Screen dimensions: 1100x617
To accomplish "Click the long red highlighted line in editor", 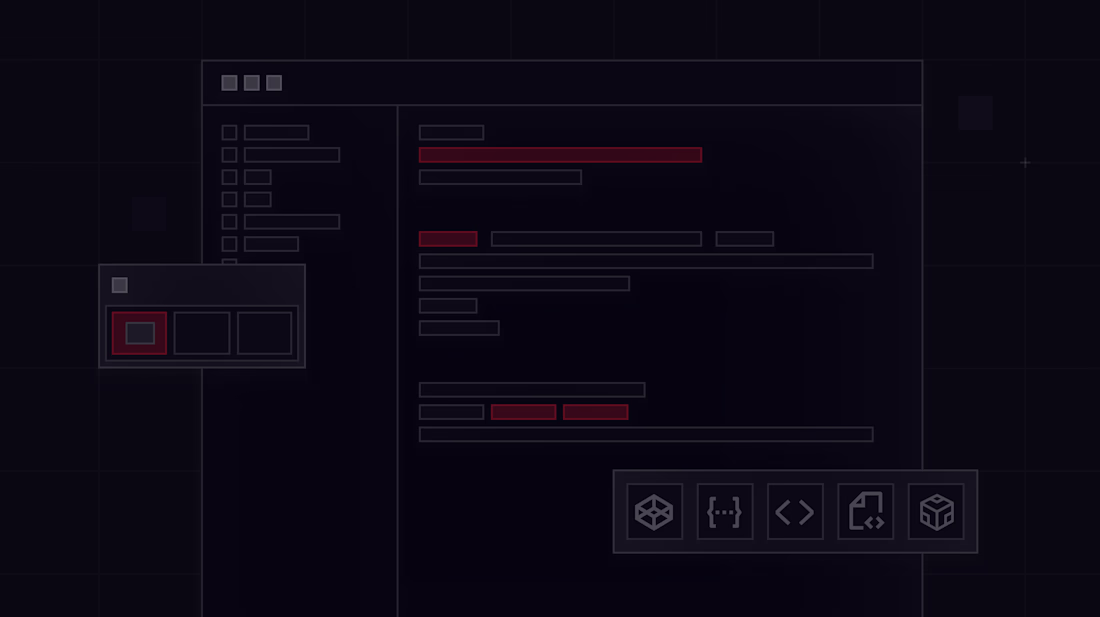I will (x=561, y=155).
